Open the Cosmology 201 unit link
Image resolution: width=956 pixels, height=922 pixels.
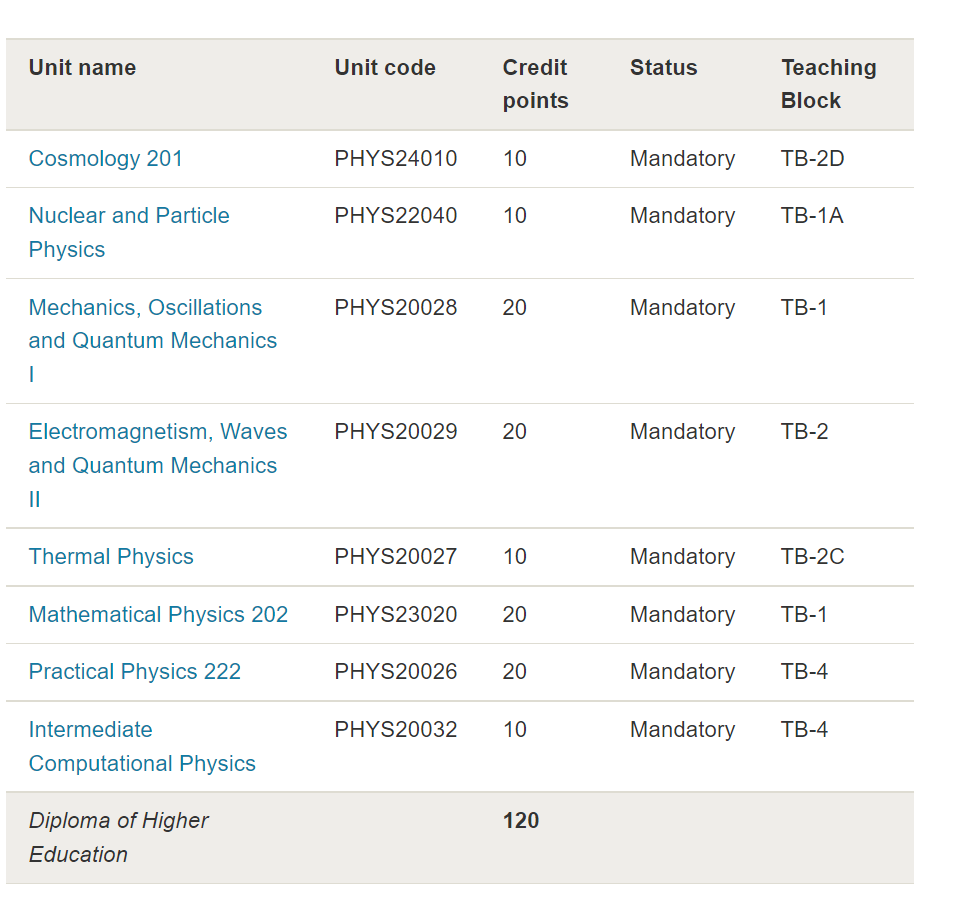tap(105, 159)
